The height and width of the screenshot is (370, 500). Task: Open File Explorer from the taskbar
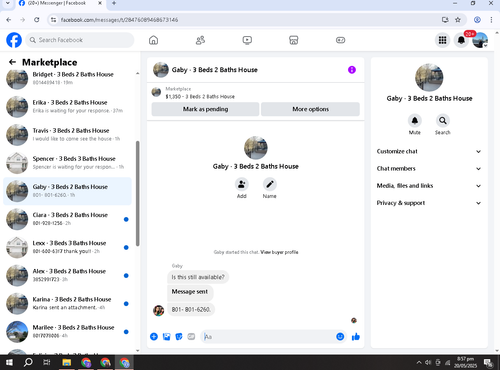coord(67,362)
